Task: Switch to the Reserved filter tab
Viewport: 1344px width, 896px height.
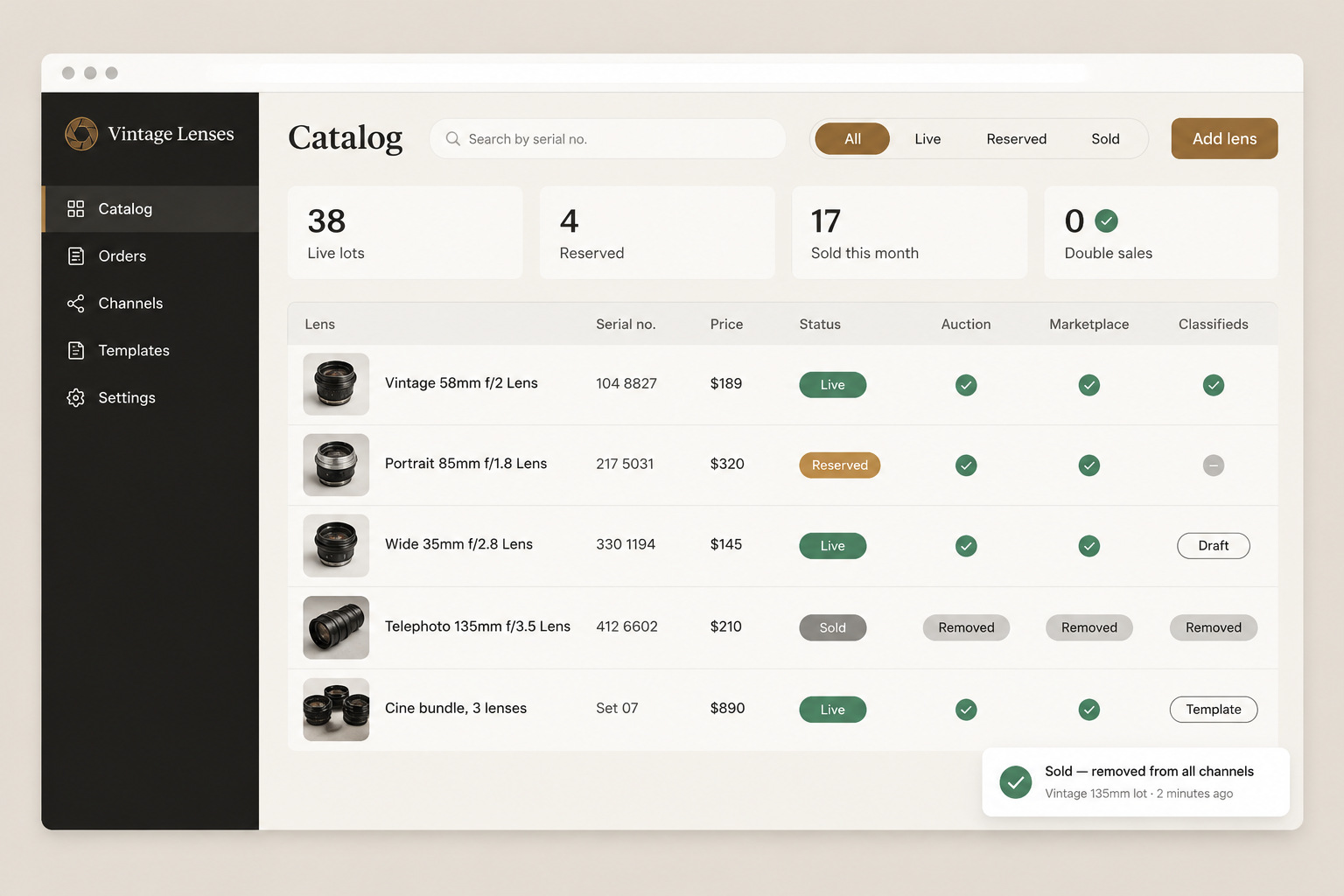Action: [1016, 138]
